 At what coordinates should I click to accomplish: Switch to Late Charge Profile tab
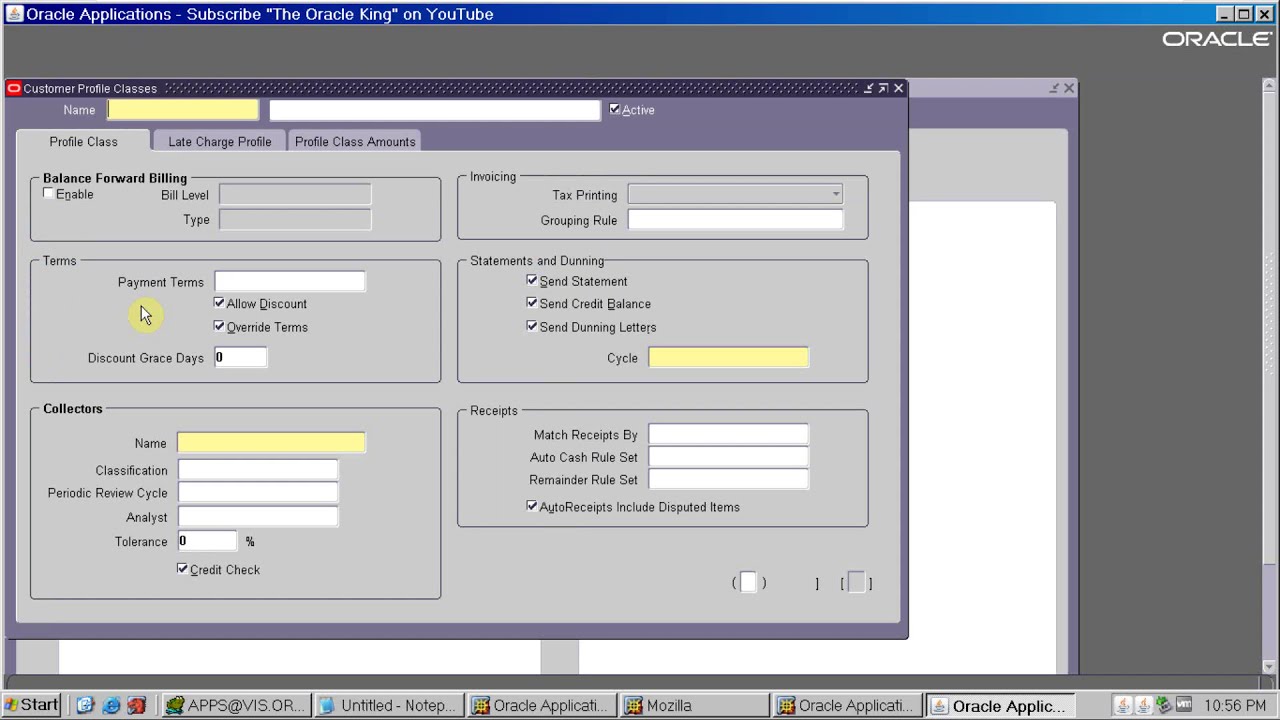coord(220,142)
